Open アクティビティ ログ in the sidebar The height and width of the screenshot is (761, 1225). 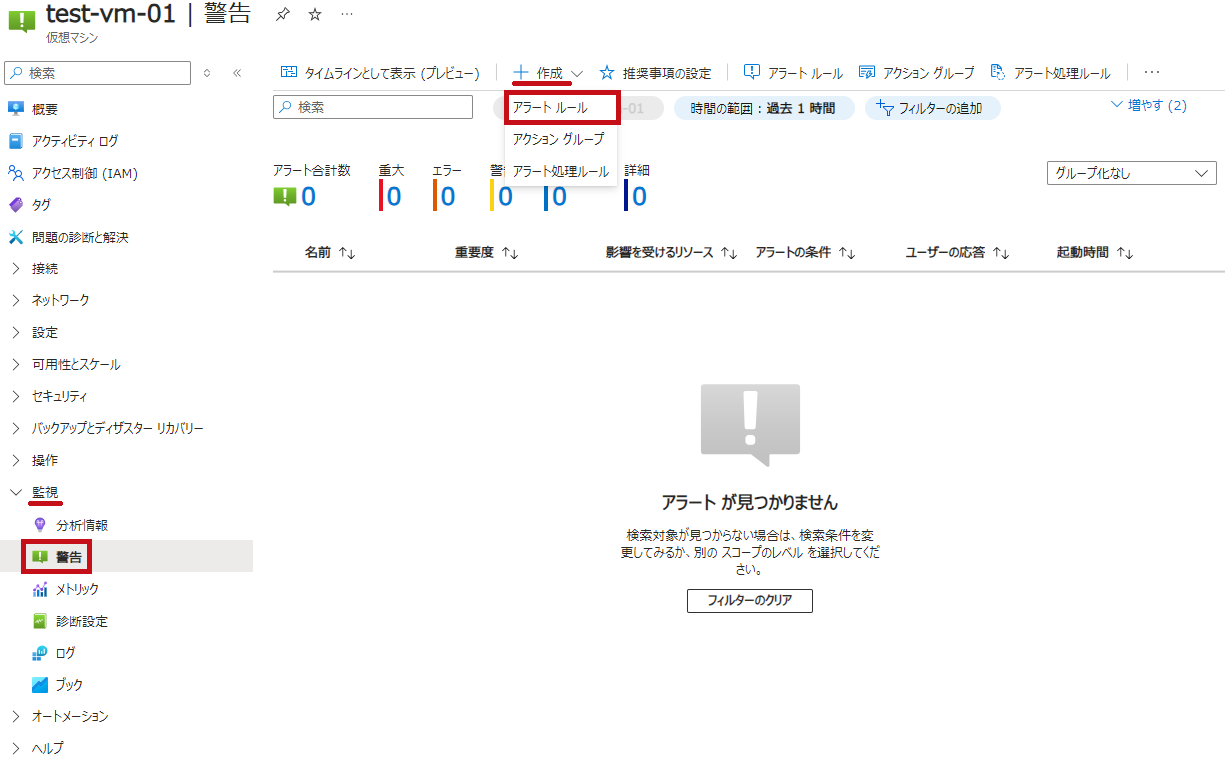point(74,141)
